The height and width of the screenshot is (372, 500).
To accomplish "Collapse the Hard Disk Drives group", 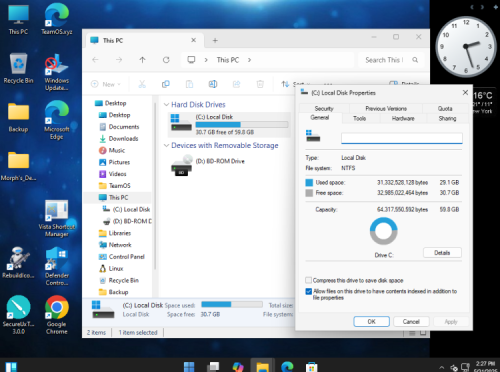I will [x=166, y=105].
